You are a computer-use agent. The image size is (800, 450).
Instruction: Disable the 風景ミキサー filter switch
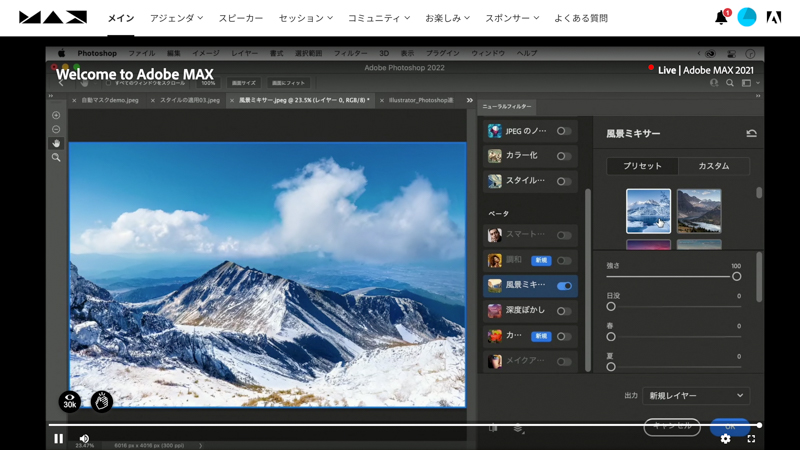[564, 286]
